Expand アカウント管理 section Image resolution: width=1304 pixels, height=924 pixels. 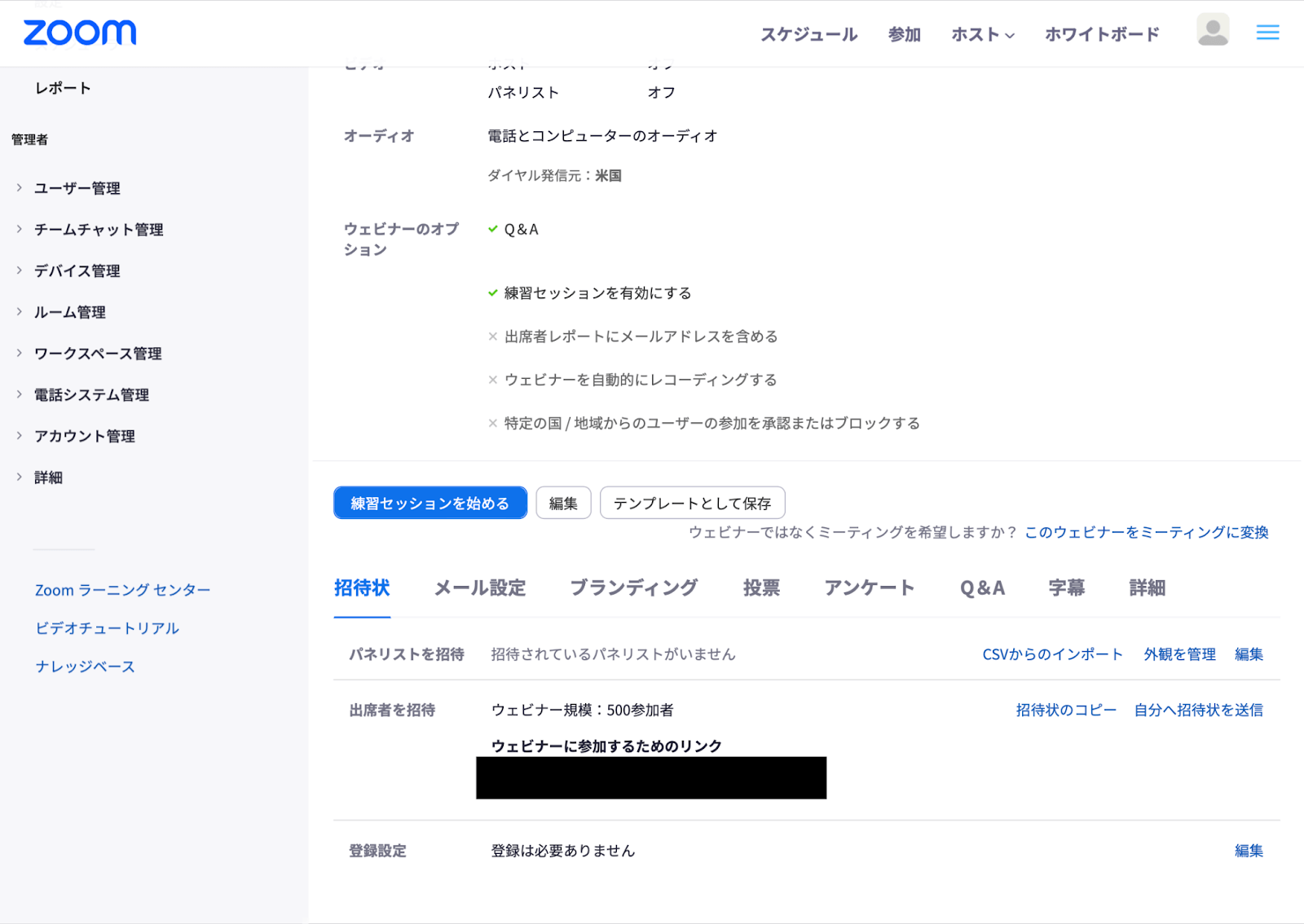point(84,436)
